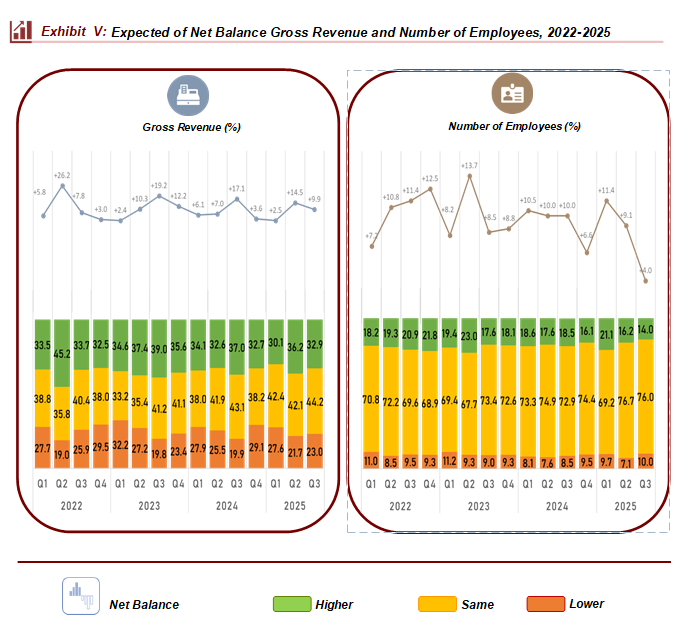Select the green Higher legend swatch
Screen dimensions: 696x627
pos(291,604)
